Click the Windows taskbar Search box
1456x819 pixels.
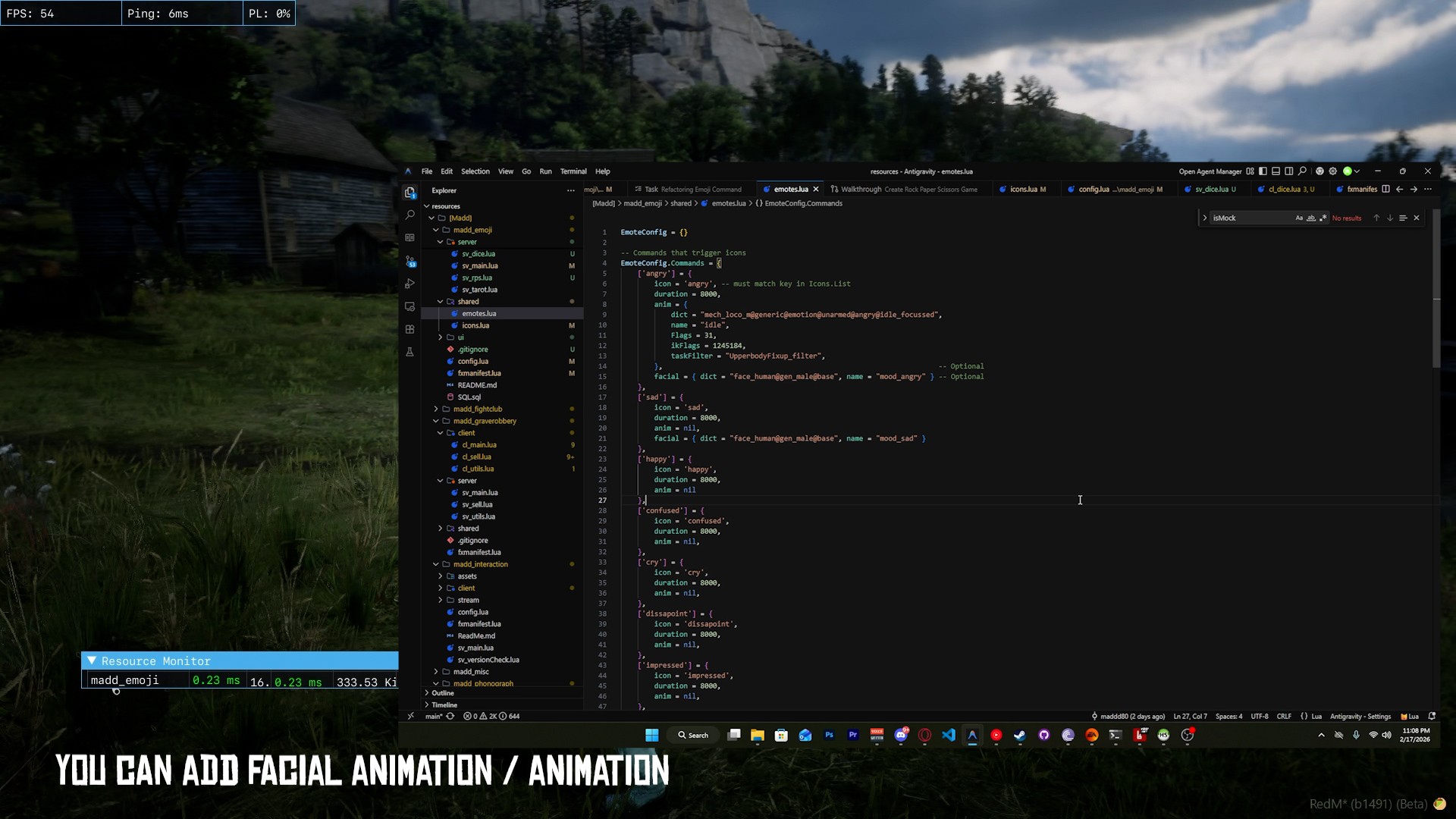[693, 736]
